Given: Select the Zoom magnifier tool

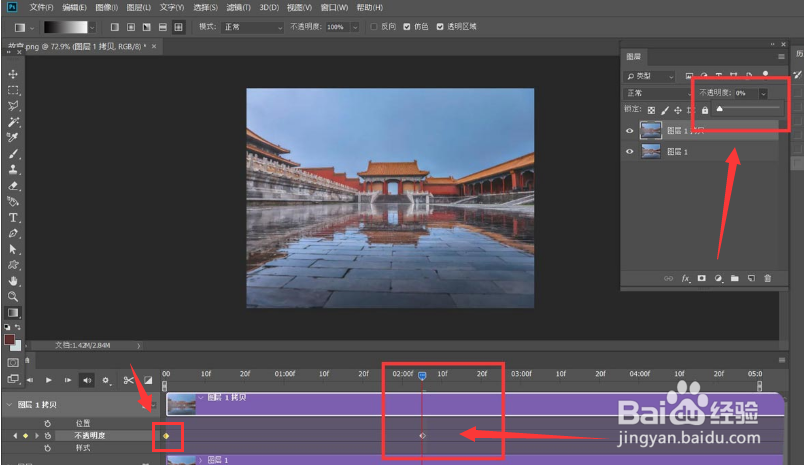Looking at the screenshot, I should tap(13, 296).
